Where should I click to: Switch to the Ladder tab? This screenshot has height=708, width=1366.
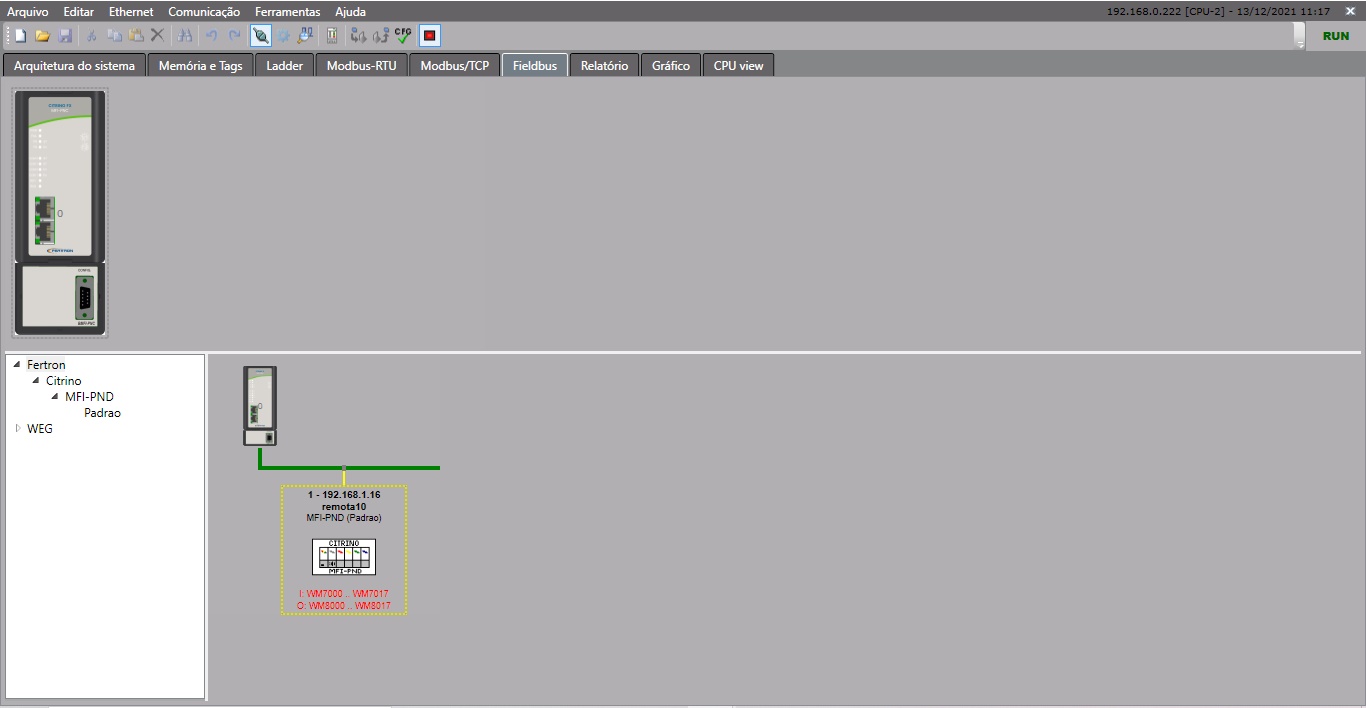tap(284, 66)
